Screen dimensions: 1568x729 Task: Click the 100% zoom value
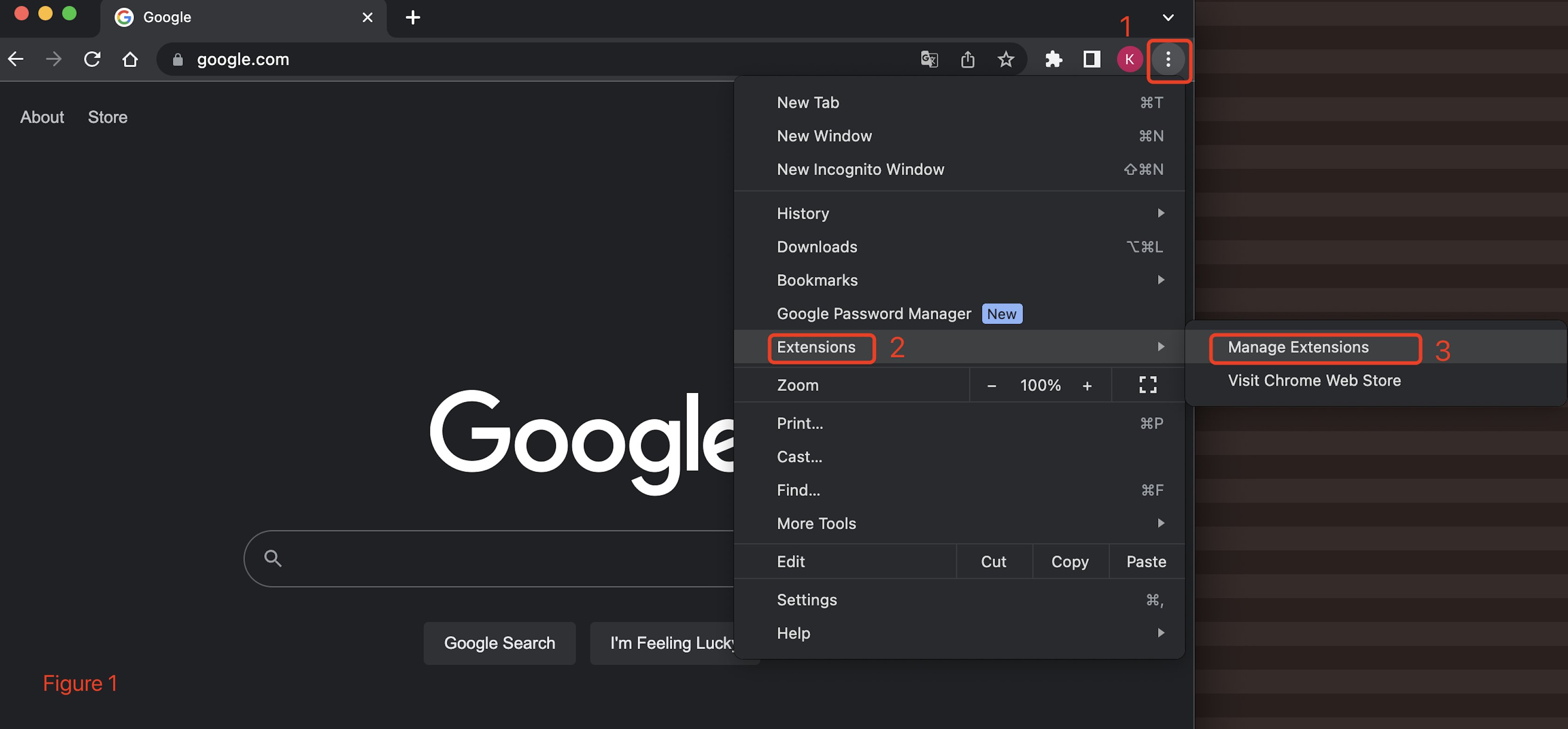(1040, 385)
